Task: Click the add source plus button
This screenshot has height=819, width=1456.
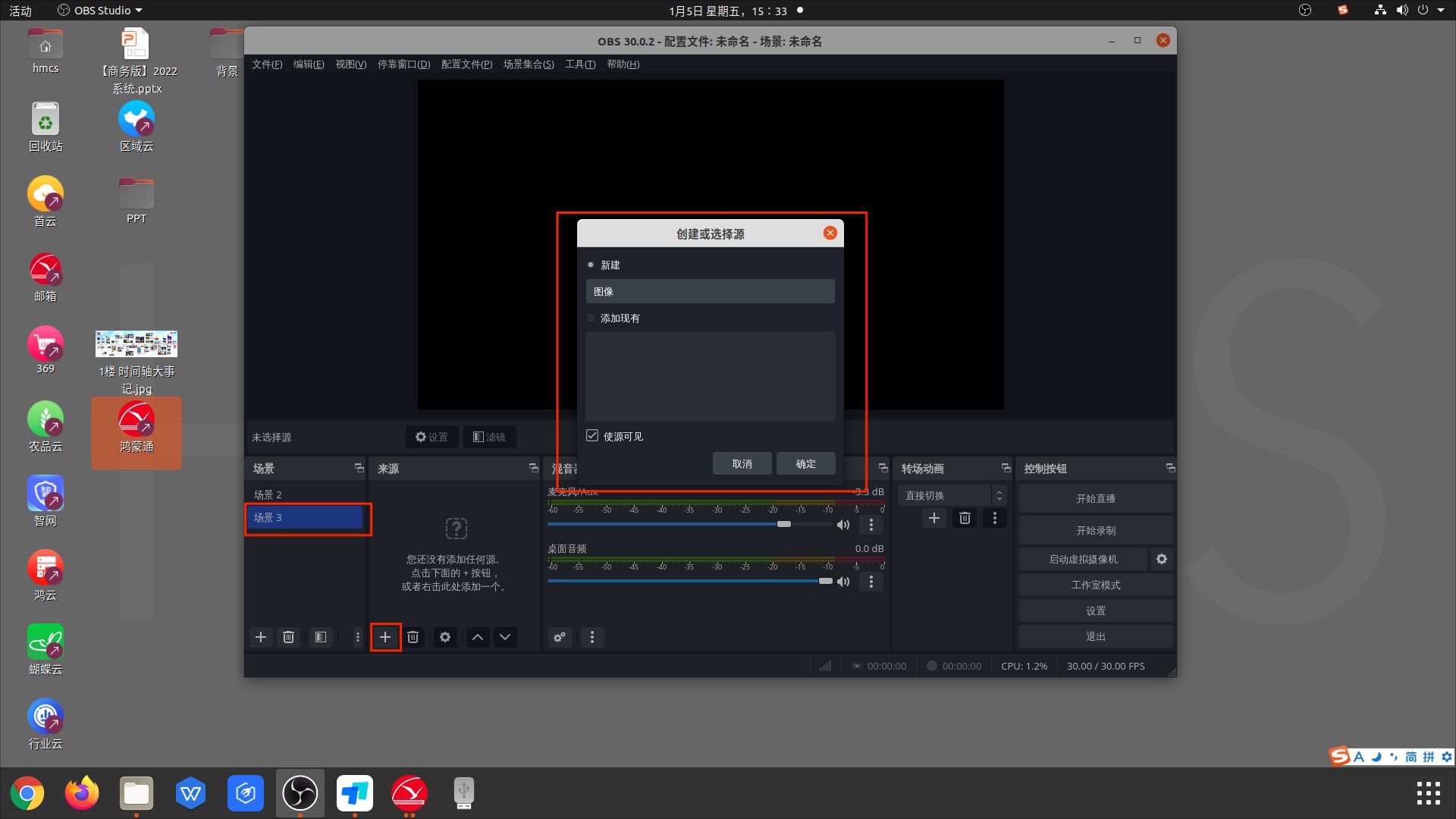Action: (x=385, y=637)
